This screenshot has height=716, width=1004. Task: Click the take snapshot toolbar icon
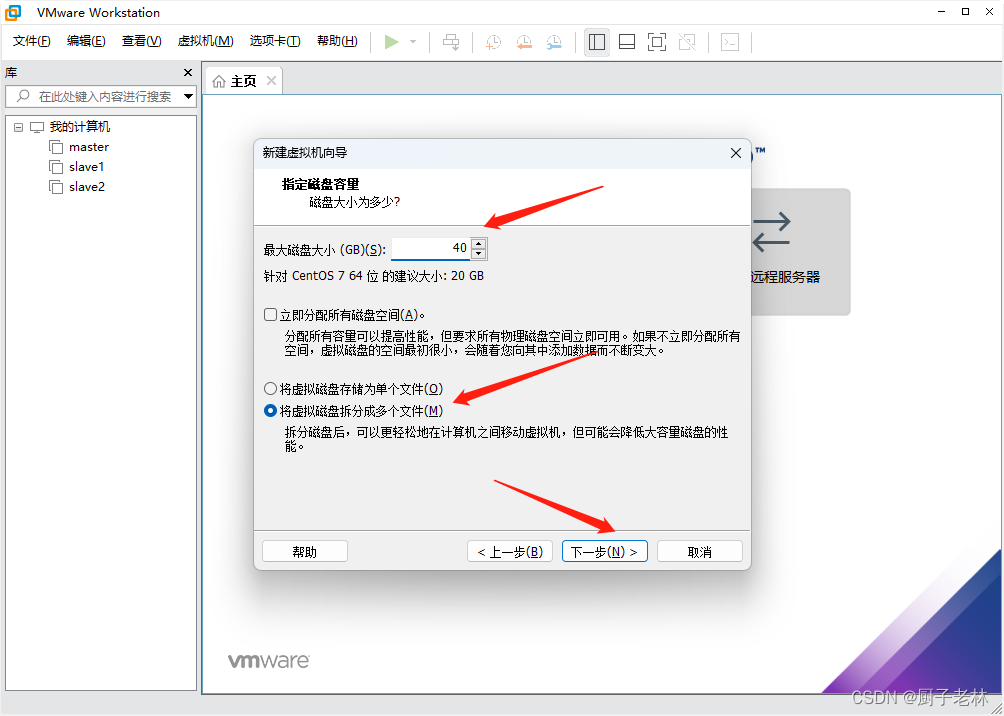coord(493,42)
